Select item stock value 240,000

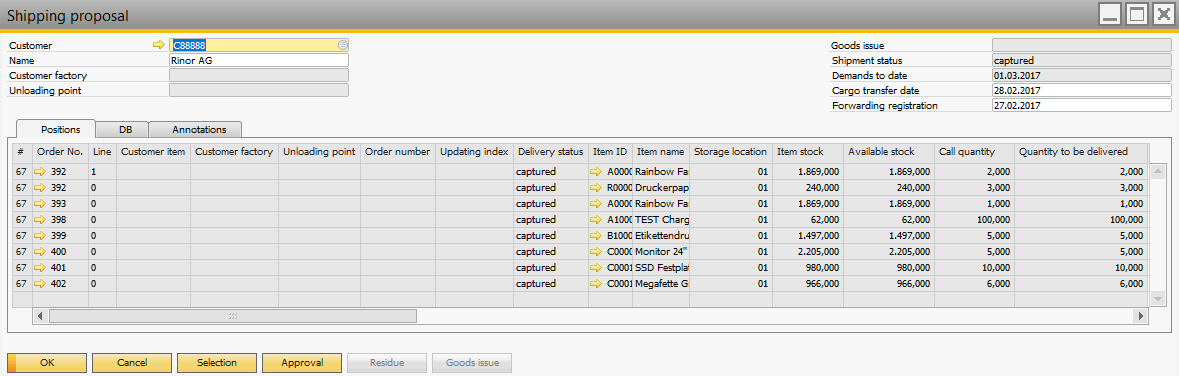[x=808, y=187]
